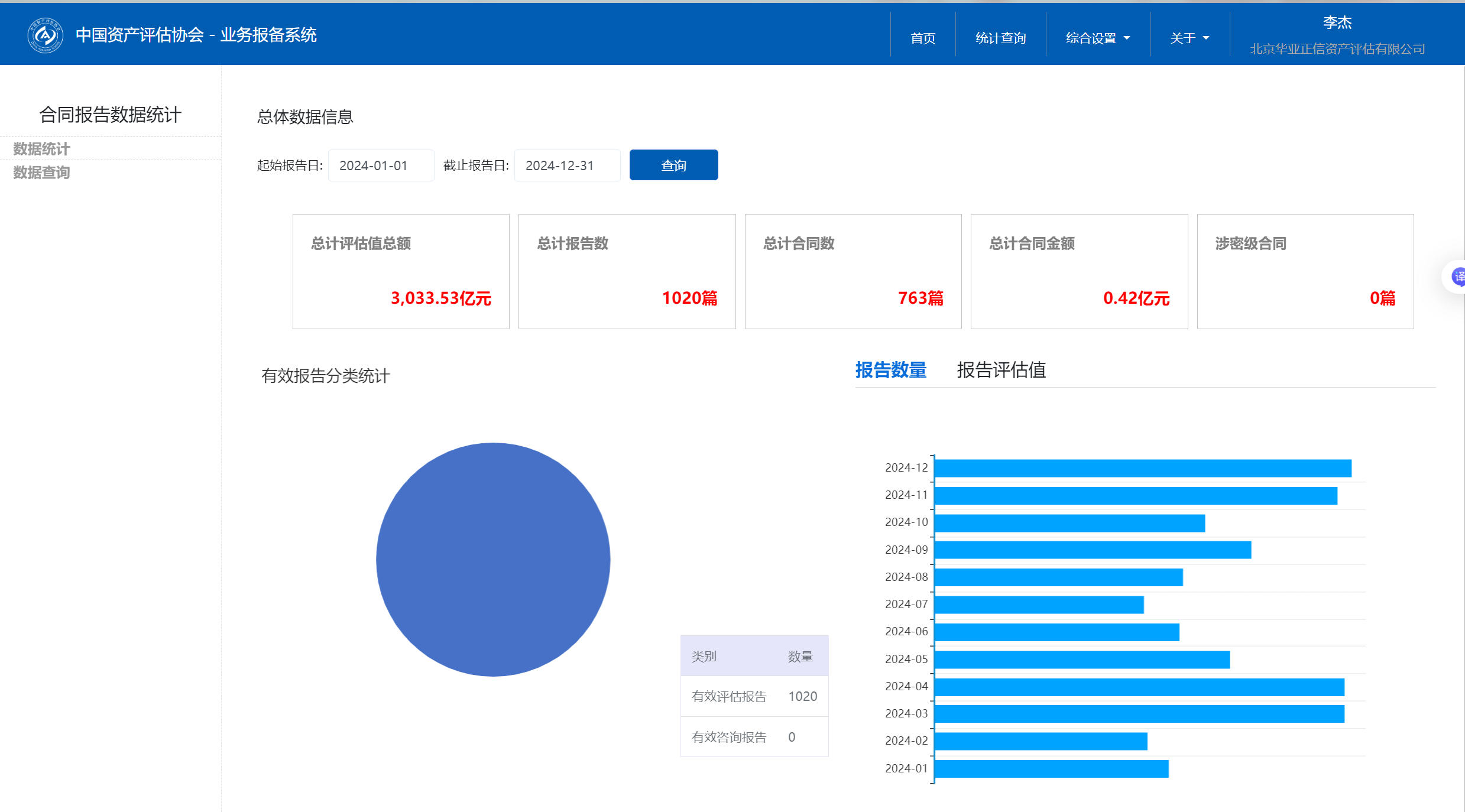Click the blue pie chart

[493, 559]
